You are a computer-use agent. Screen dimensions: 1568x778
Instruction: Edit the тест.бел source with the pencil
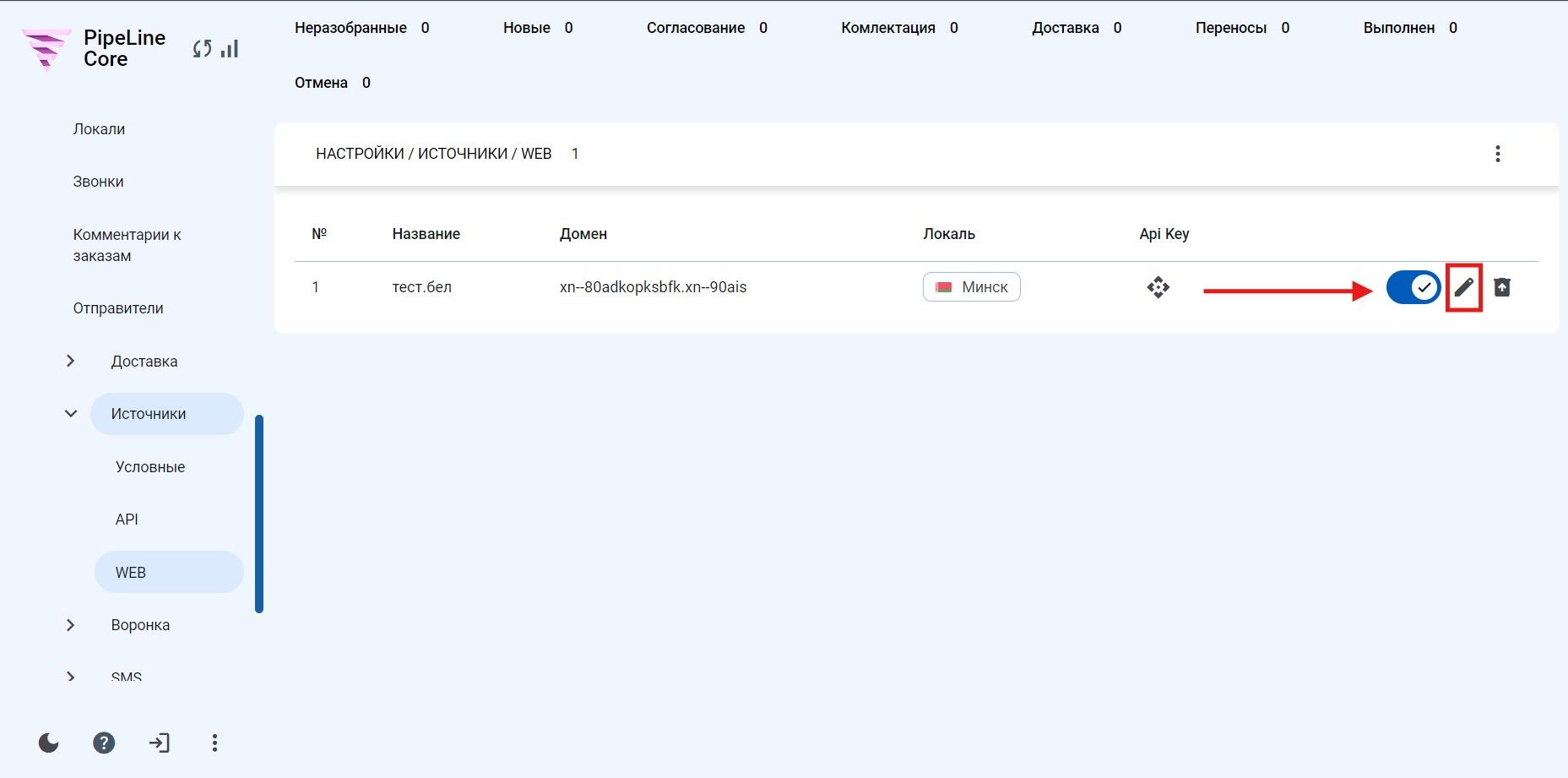(x=1463, y=287)
